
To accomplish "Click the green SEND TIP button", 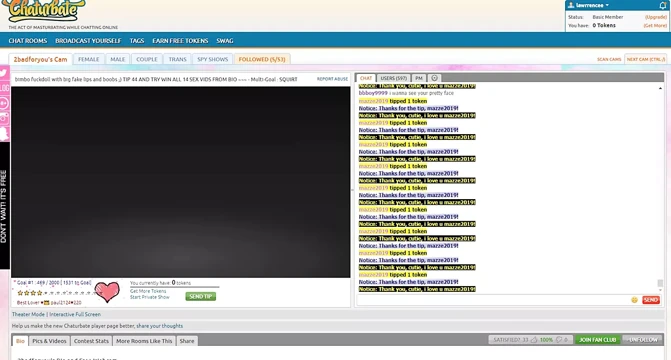I will (201, 296).
